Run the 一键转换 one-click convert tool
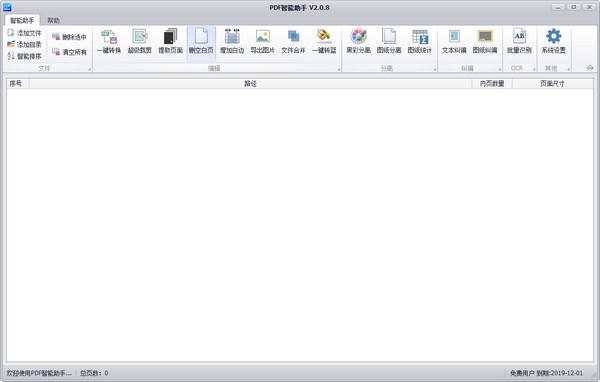The width and height of the screenshot is (600, 382). point(109,42)
